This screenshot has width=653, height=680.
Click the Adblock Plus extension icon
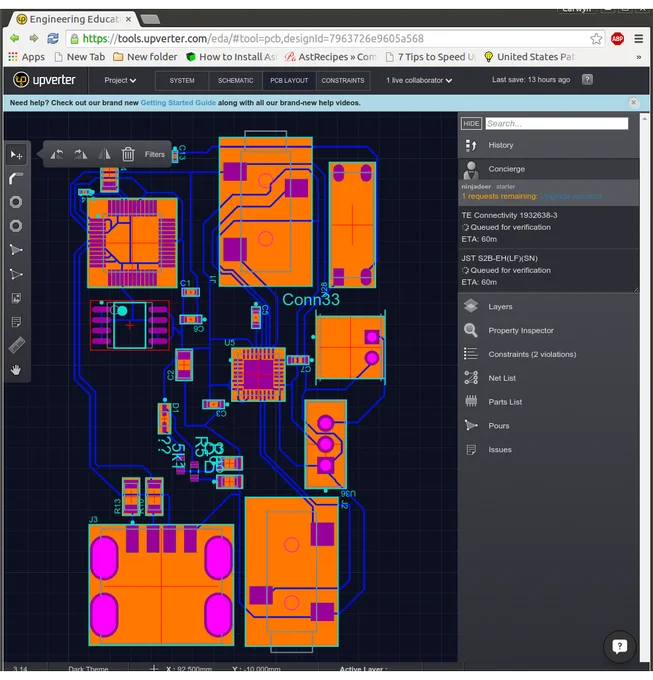pos(617,39)
